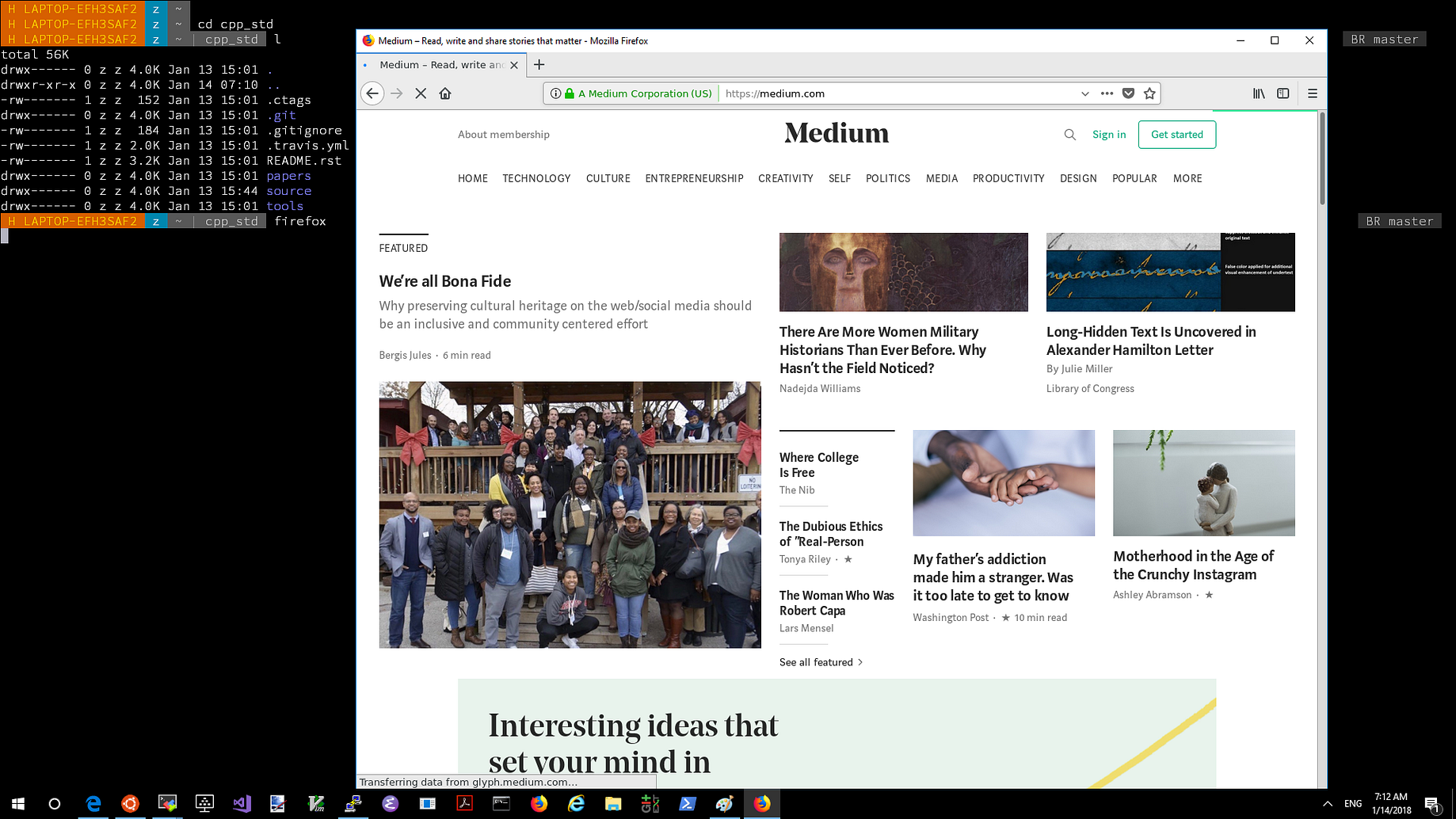Screen dimensions: 1456x819
Task: Launch Microsoft Edge from the taskbar
Action: (x=93, y=804)
